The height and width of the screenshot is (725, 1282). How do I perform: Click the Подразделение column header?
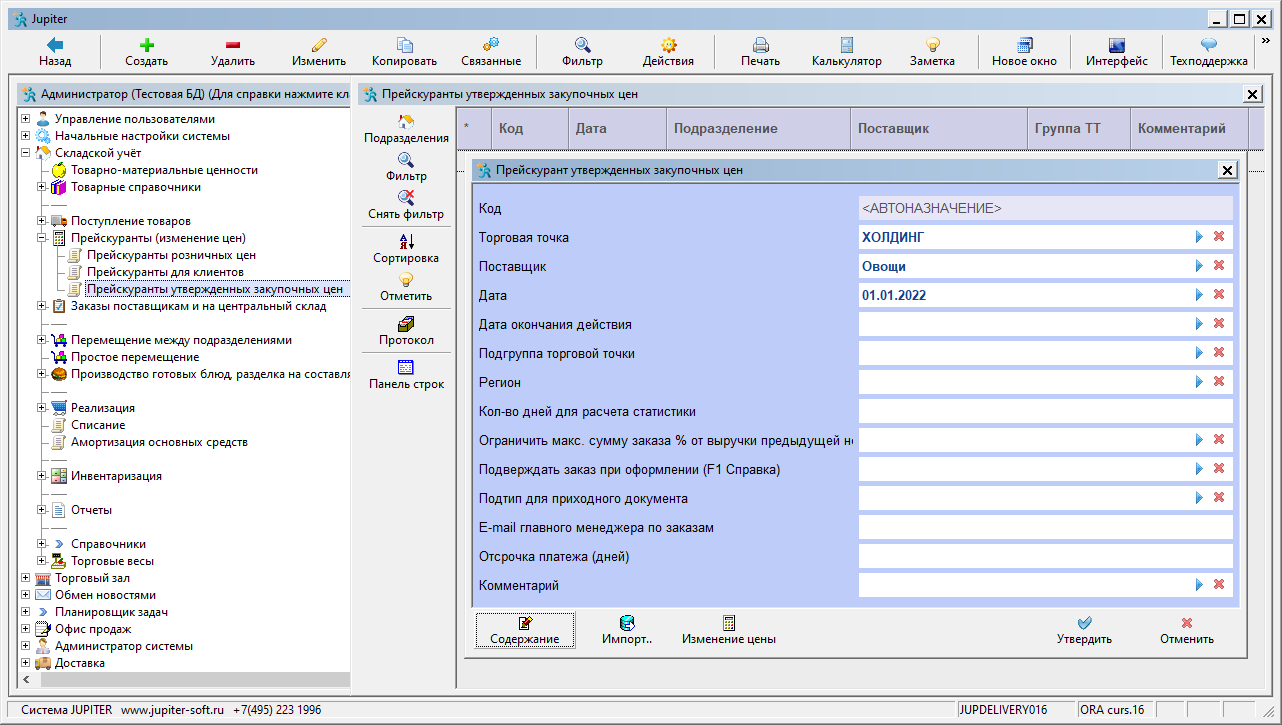pyautogui.click(x=758, y=129)
